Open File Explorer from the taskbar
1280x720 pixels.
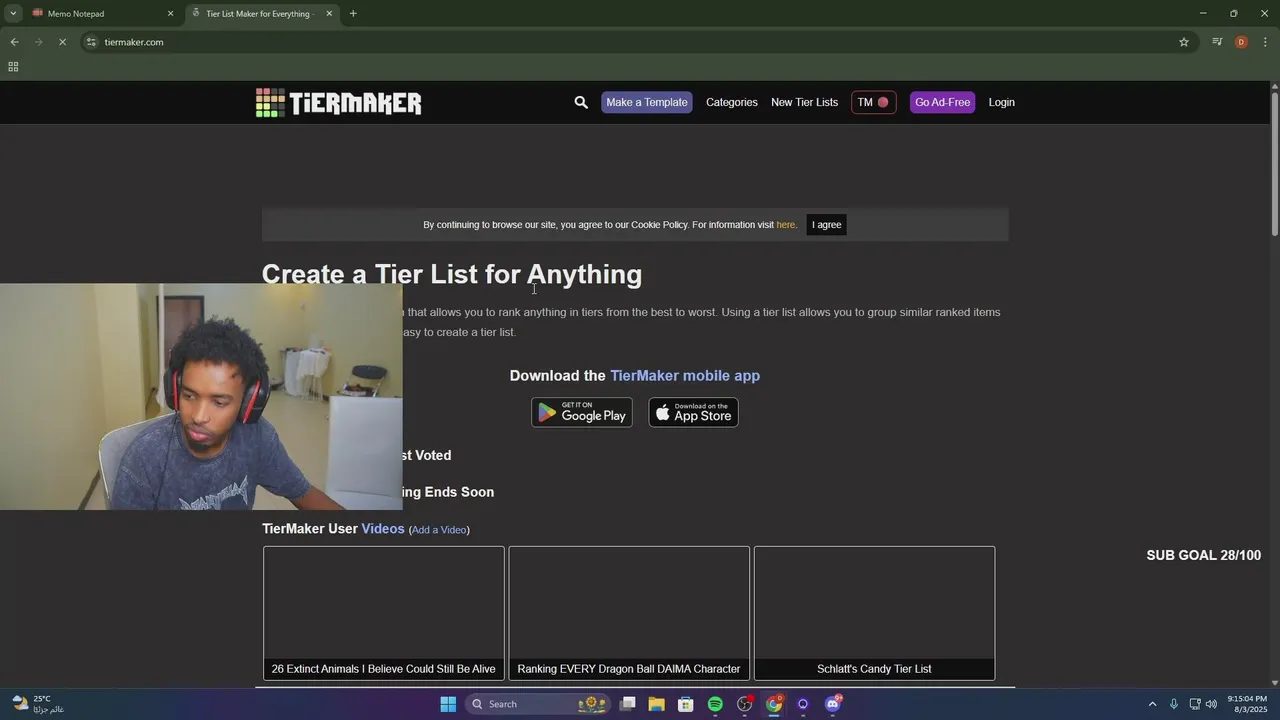[657, 704]
